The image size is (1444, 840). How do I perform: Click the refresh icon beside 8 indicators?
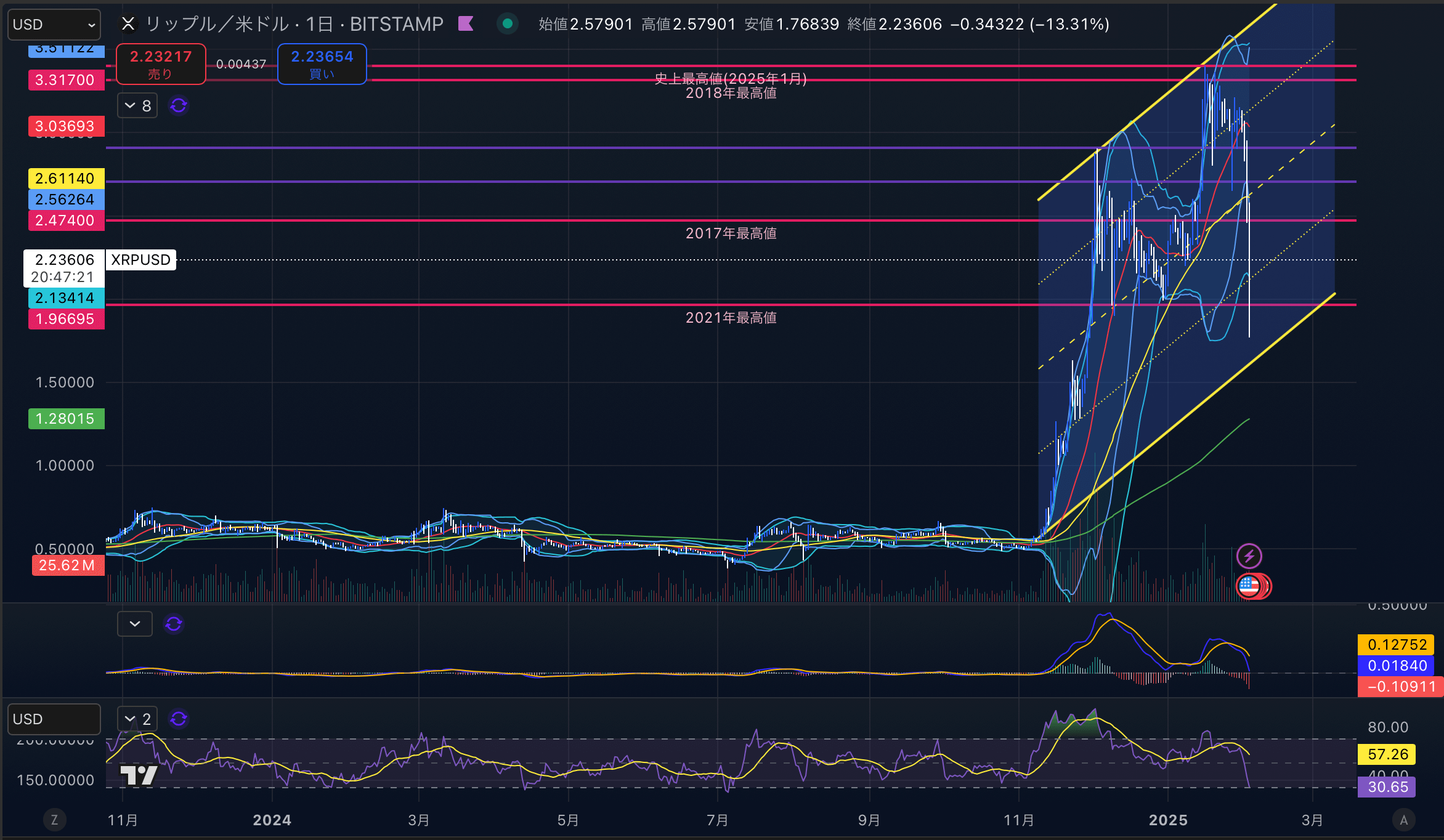[179, 106]
